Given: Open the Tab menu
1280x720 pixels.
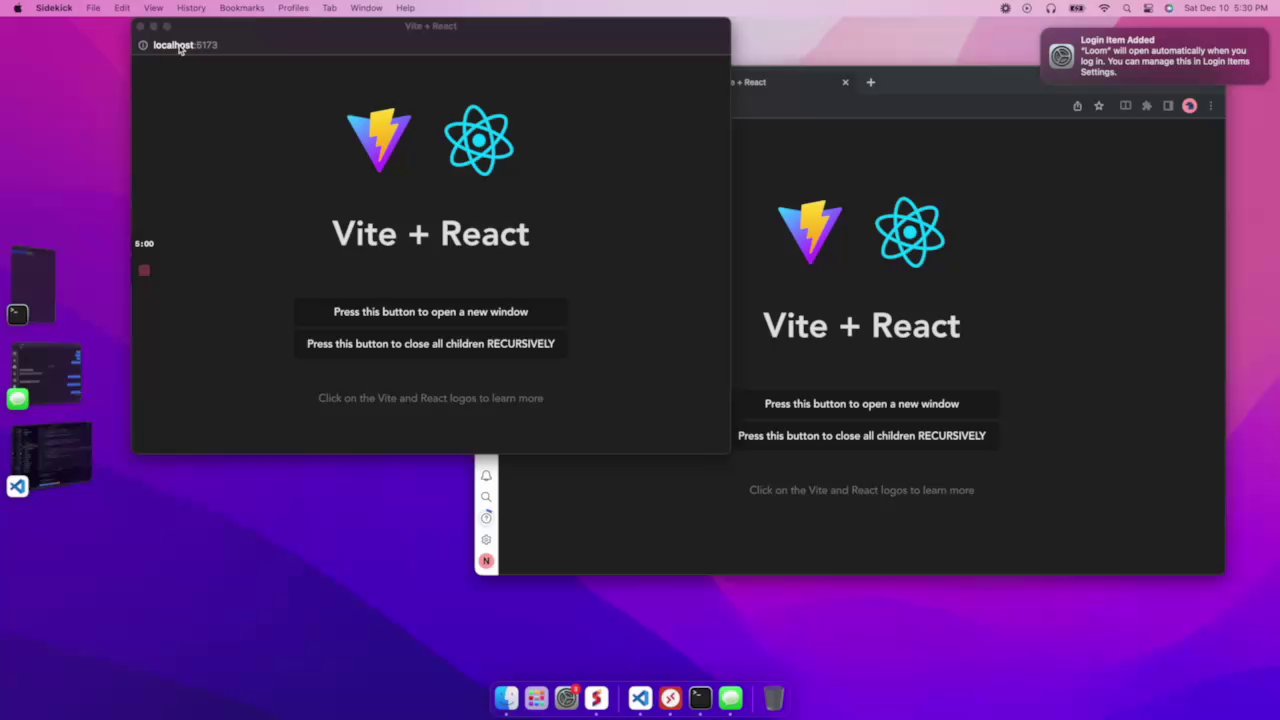Looking at the screenshot, I should coord(329,8).
